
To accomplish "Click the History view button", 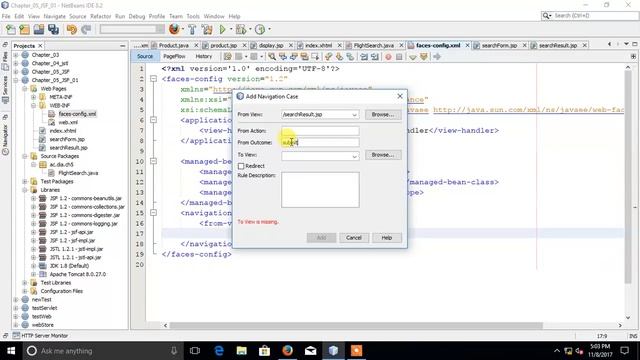I will click(x=204, y=56).
